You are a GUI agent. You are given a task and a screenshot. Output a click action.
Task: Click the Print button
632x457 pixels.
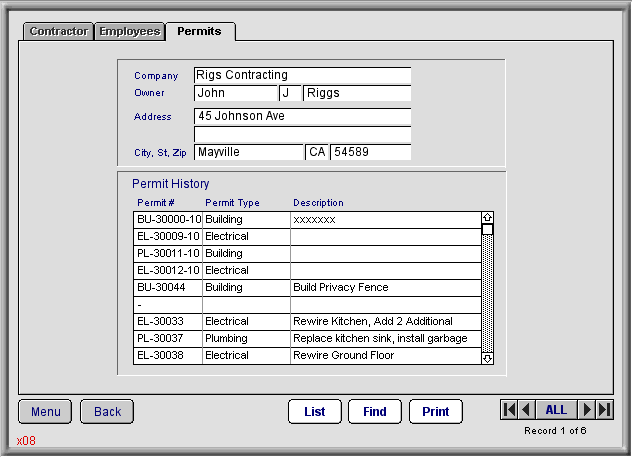point(436,411)
